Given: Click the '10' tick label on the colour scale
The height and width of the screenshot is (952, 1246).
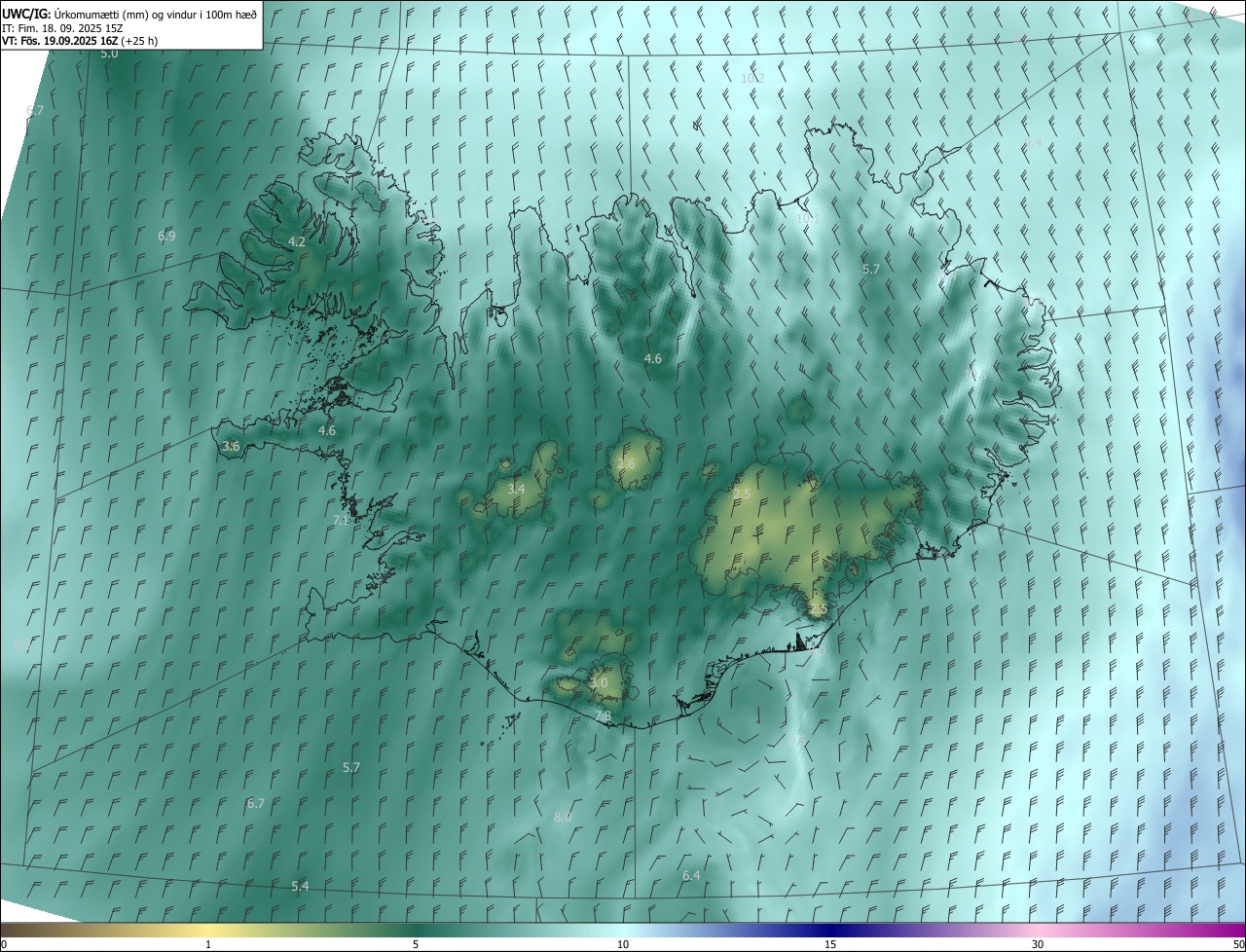Looking at the screenshot, I should click(x=623, y=945).
